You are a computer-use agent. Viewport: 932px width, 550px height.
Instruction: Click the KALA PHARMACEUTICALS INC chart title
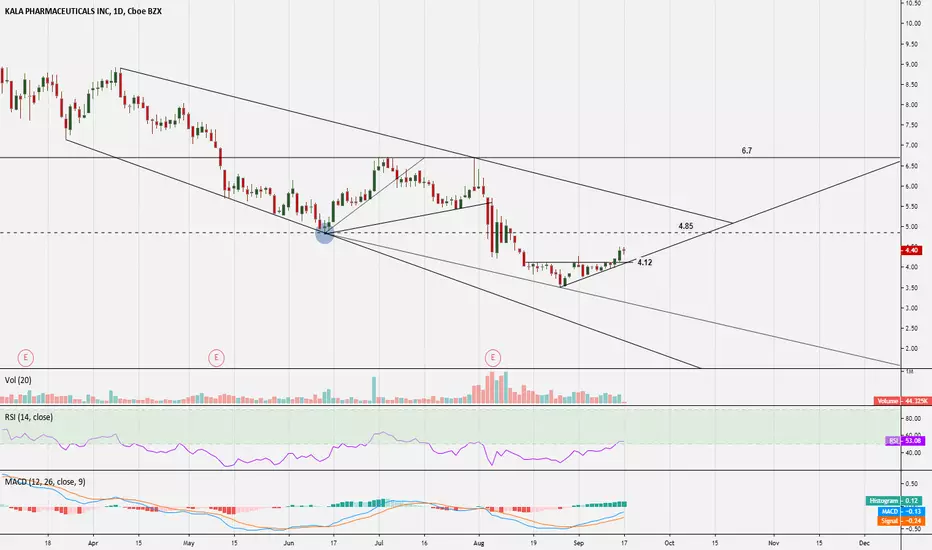(83, 11)
